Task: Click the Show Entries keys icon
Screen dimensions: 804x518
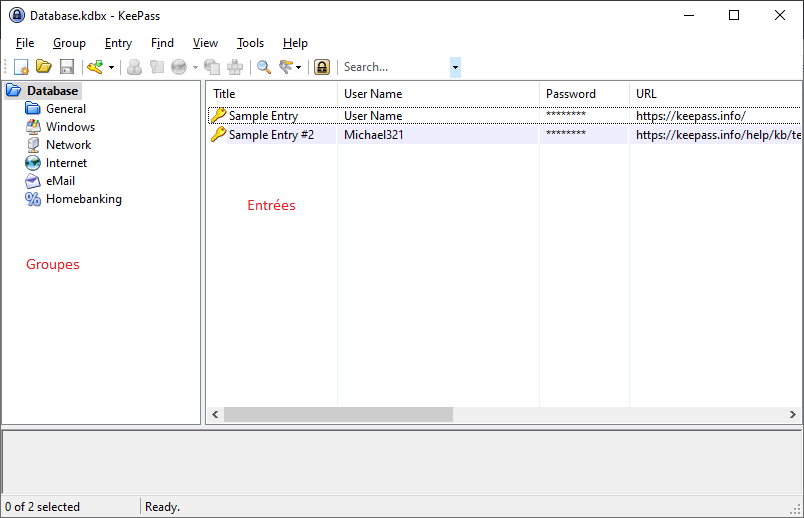Action: click(x=286, y=67)
